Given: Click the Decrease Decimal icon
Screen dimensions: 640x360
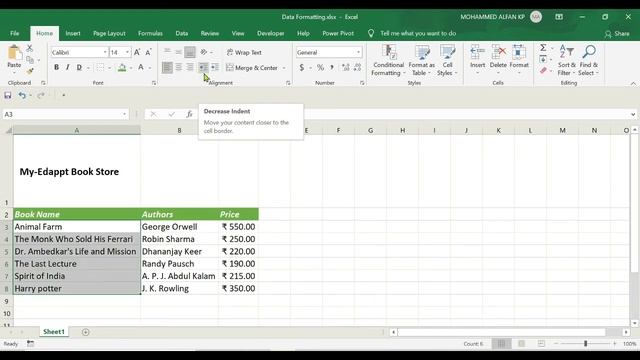Looking at the screenshot, I should click(357, 67).
